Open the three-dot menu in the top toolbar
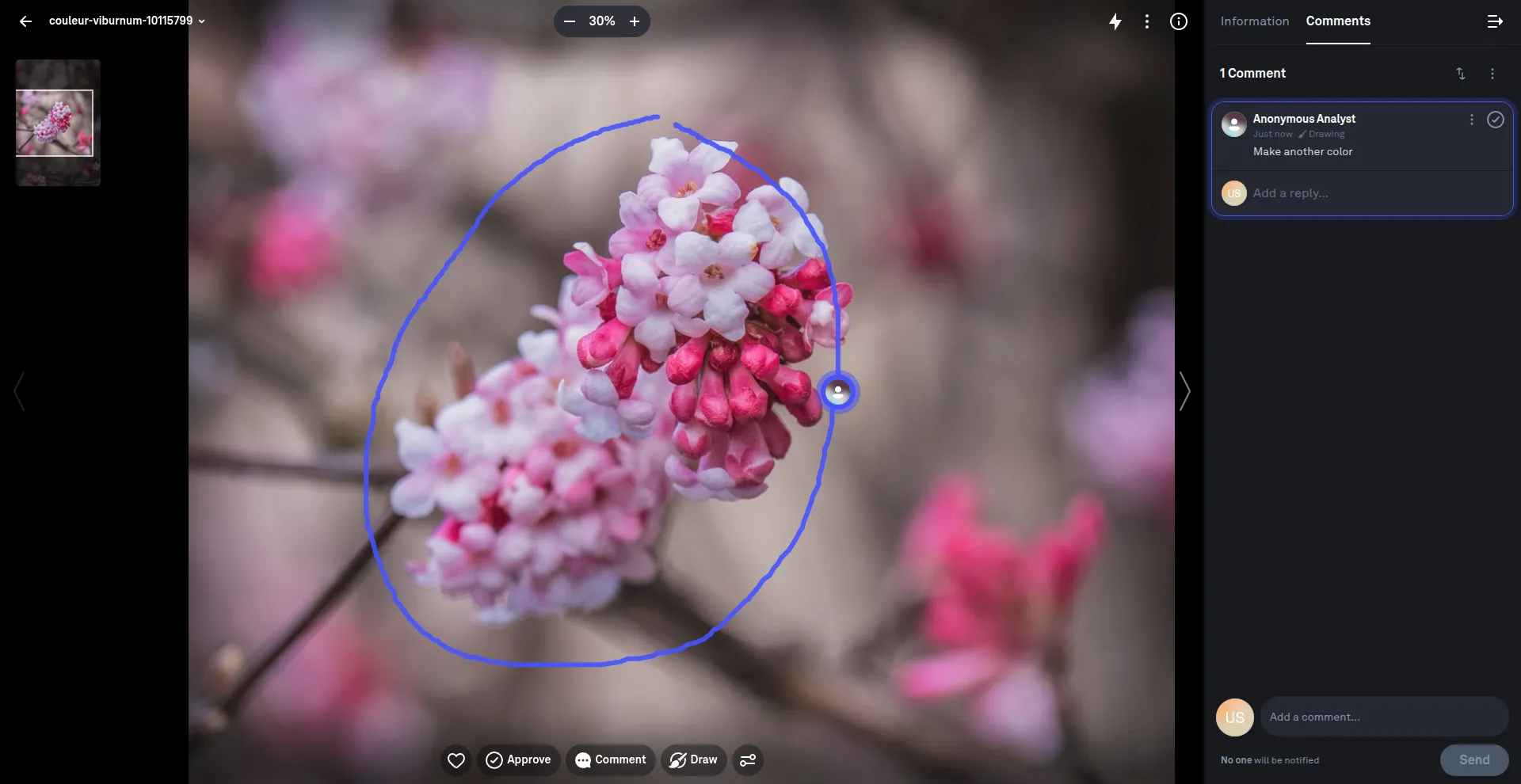This screenshot has height=784, width=1521. click(1147, 21)
